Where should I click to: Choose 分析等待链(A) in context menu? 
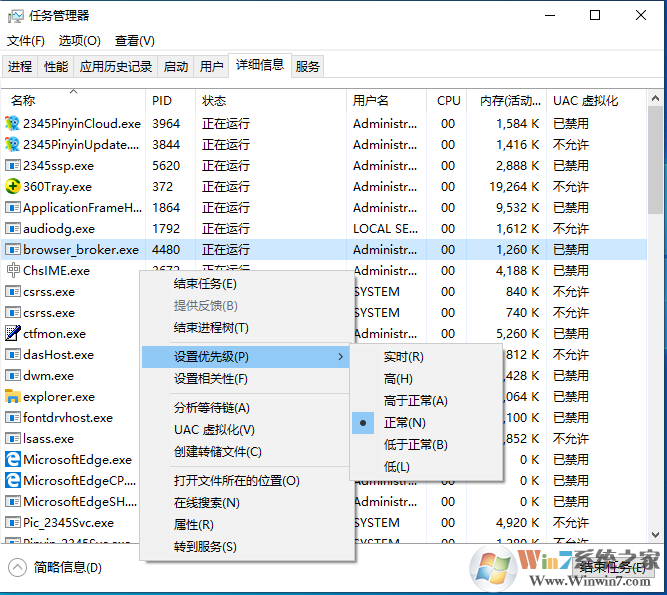point(247,407)
